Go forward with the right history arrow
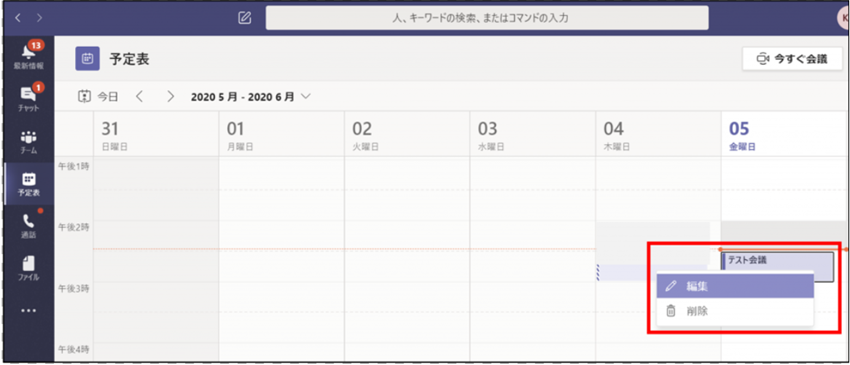Screen dimensions: 850x365 pyautogui.click(x=39, y=18)
